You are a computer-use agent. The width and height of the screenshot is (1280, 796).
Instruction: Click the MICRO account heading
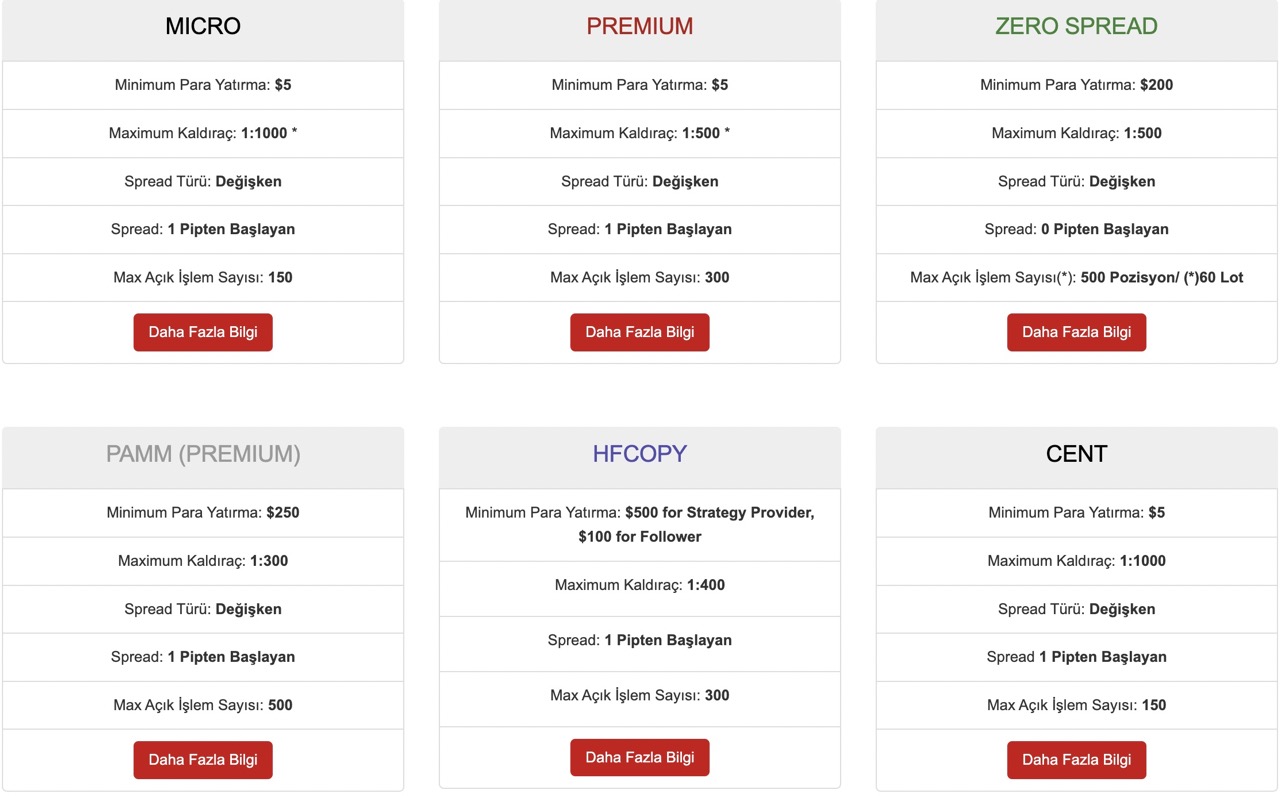click(x=203, y=26)
